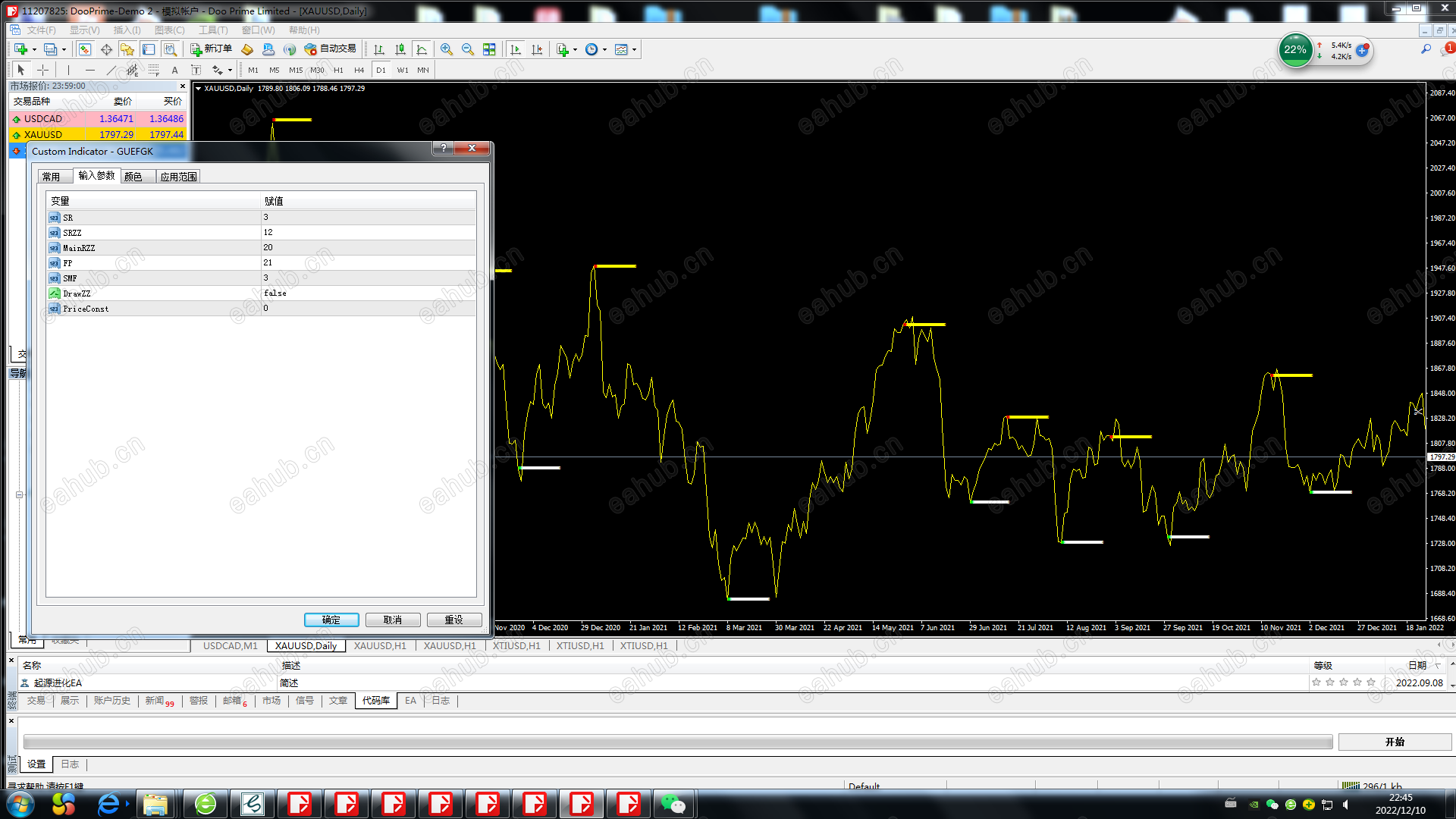The image size is (1456, 819).
Task: Open the tile windows icon
Action: pos(489,49)
